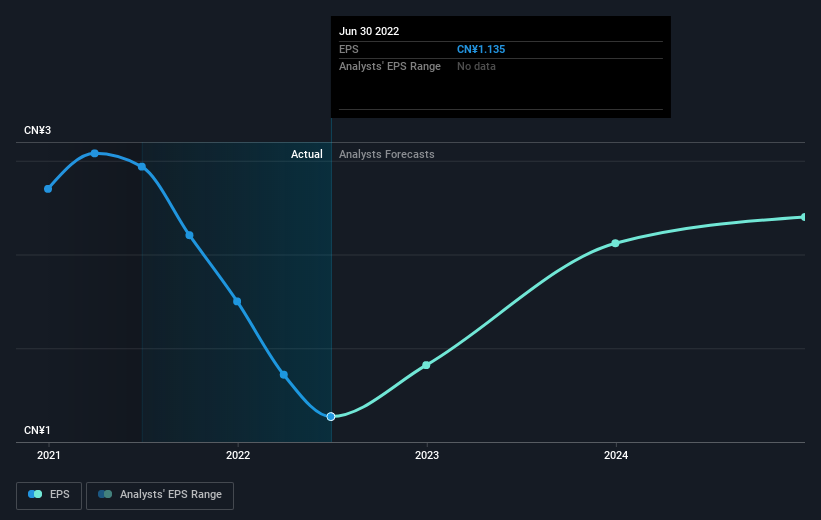
Task: Click the EPS legend color dots icon
Action: pos(35,494)
